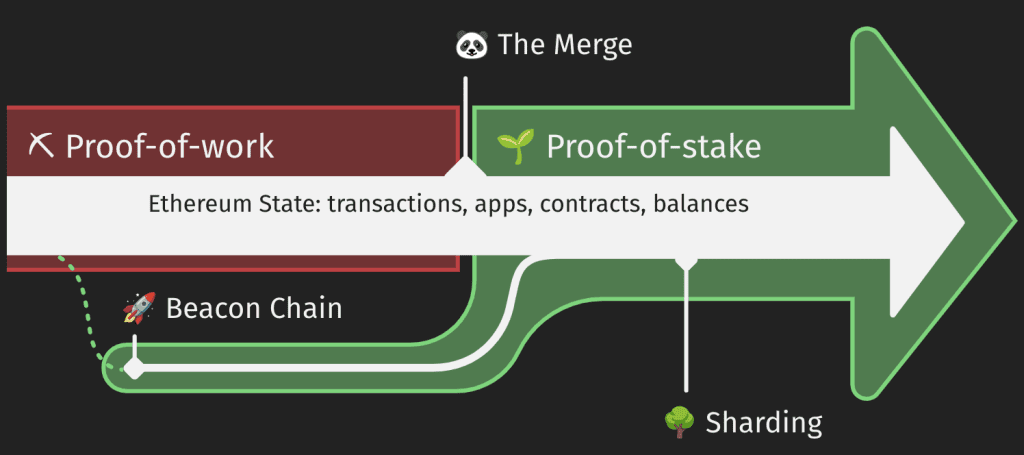Select The Merge label
Viewport: 1024px width, 455px height.
coord(565,45)
